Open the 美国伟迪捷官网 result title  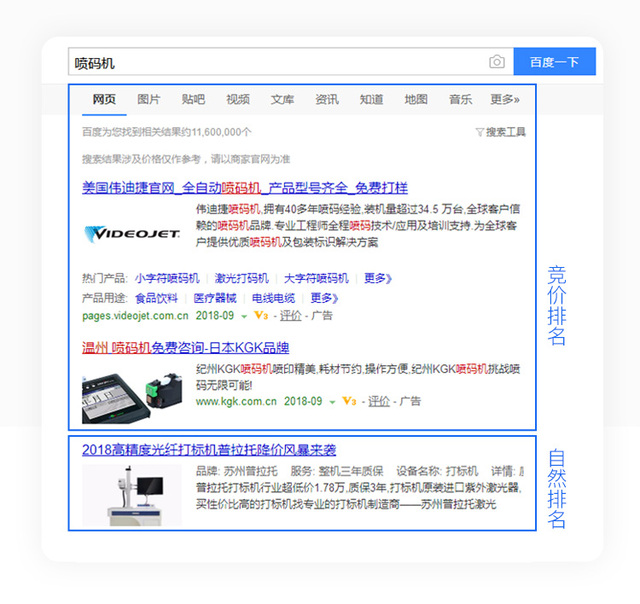pyautogui.click(x=245, y=188)
